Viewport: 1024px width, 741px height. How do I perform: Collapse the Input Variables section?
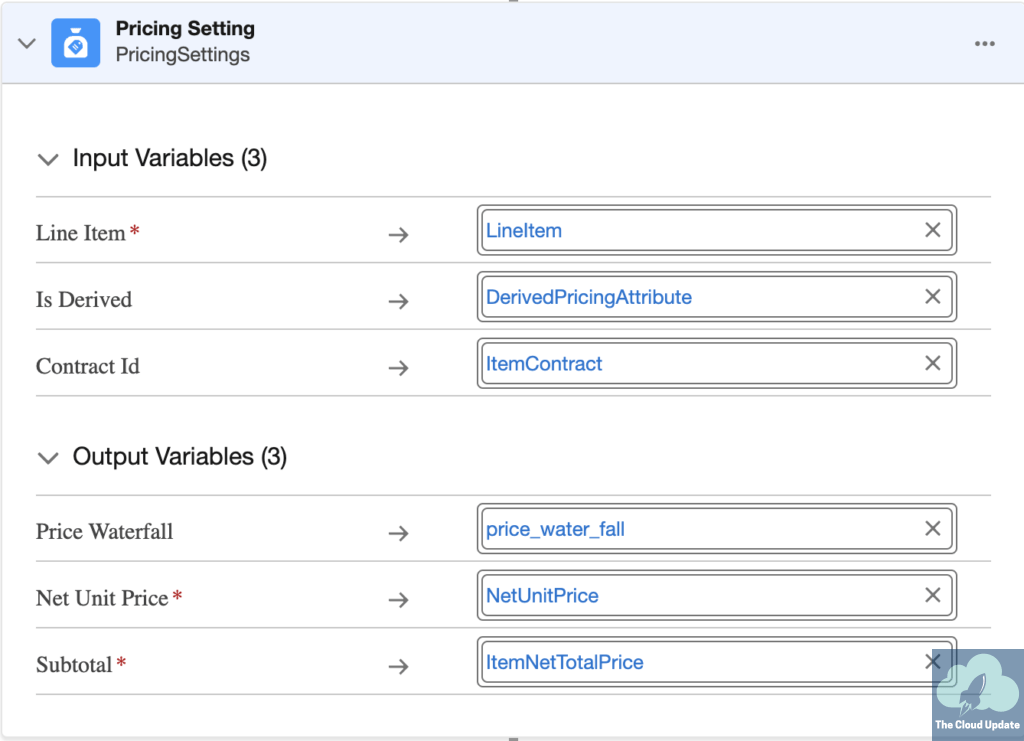[47, 159]
